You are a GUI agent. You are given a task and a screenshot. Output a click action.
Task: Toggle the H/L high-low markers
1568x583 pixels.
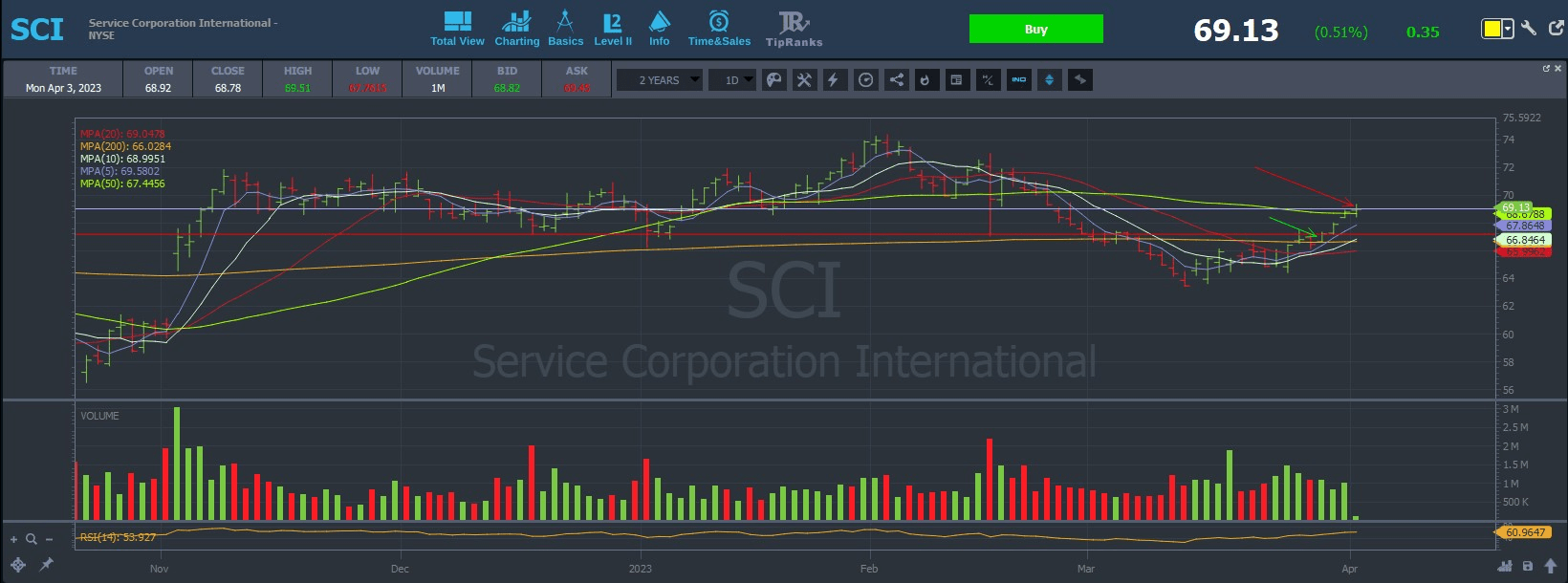[988, 80]
